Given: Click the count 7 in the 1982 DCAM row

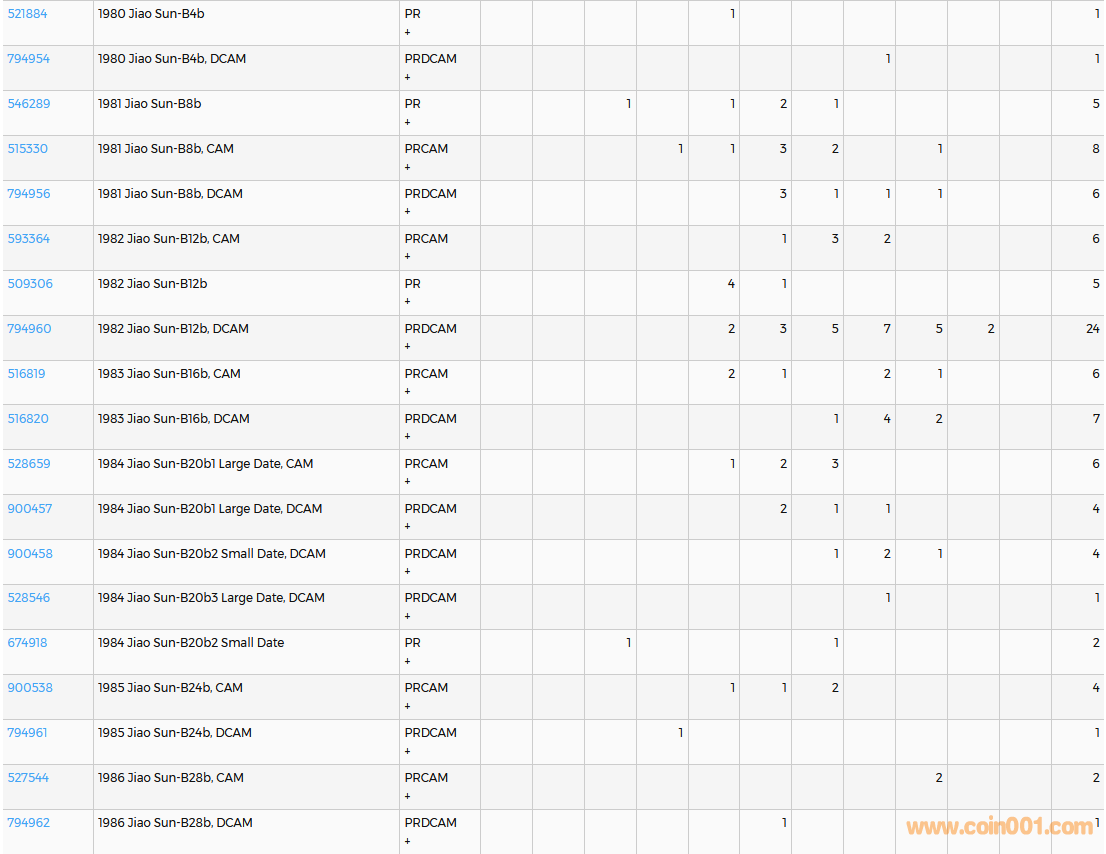Looking at the screenshot, I should coord(886,329).
